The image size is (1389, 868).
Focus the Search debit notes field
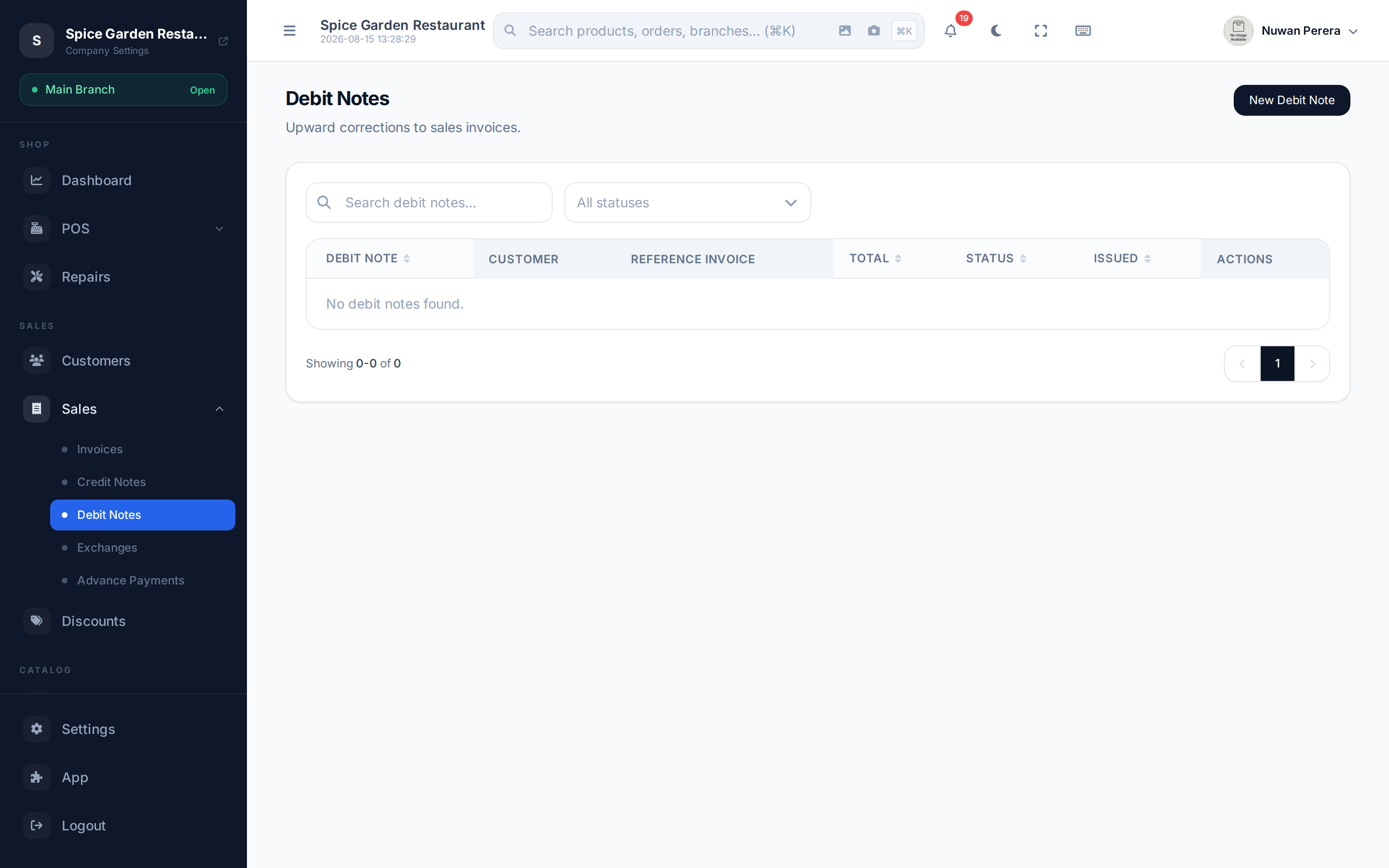click(429, 203)
